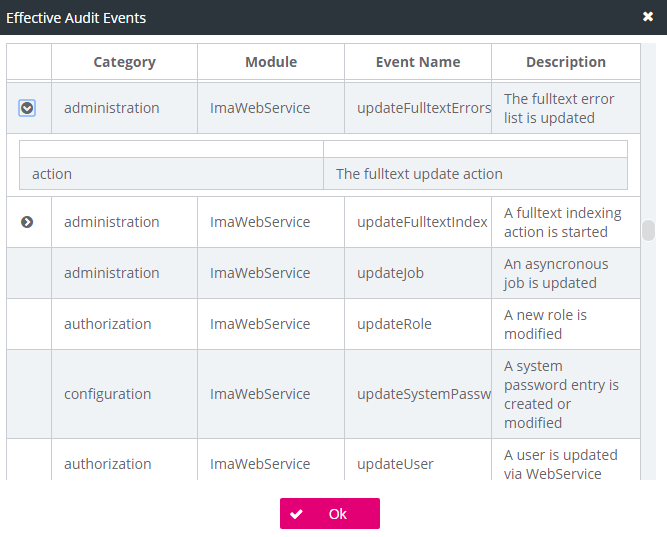Click the configuration category cell
667x537 pixels.
pos(107,394)
